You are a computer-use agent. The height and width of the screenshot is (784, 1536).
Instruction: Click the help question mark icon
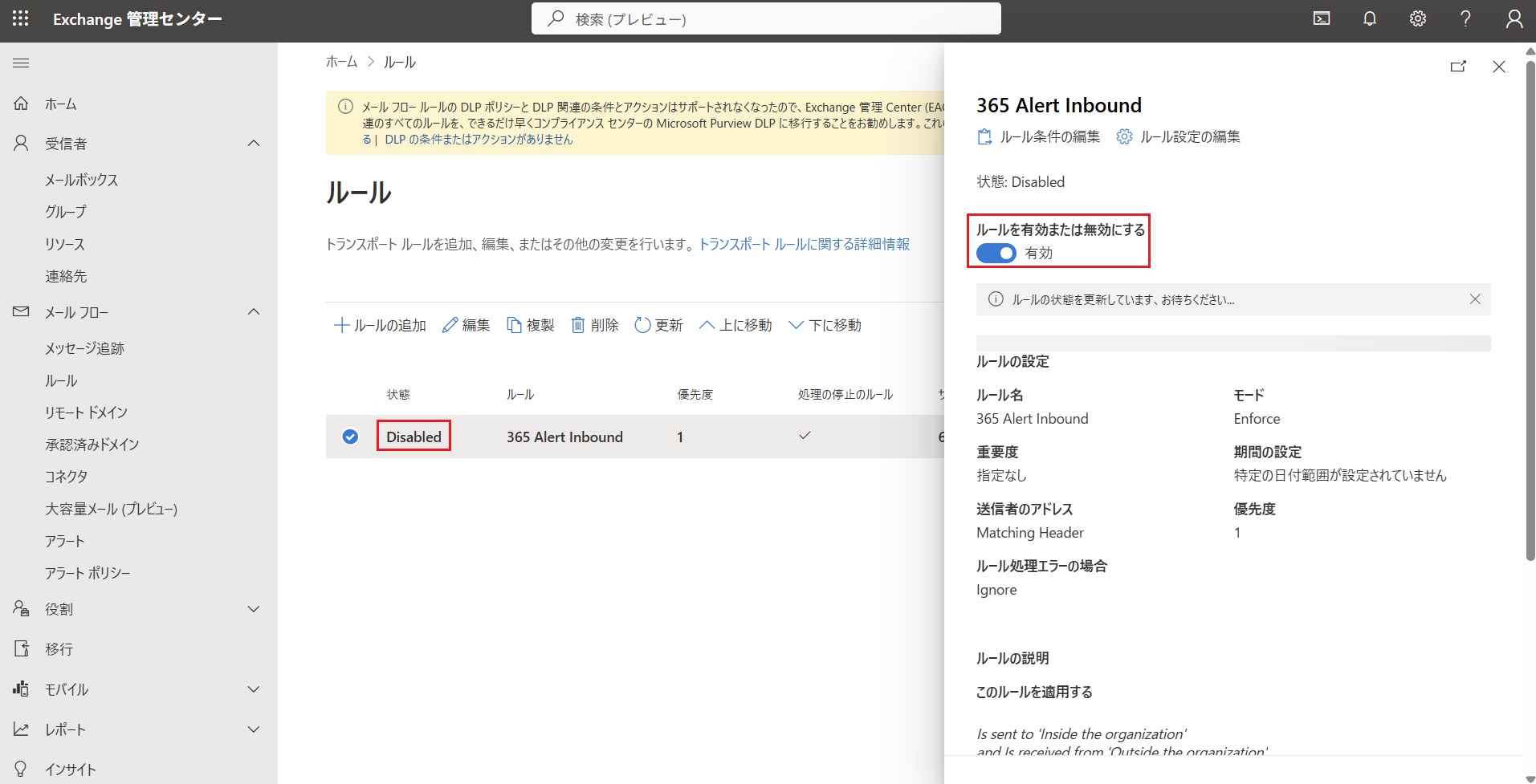1465,18
